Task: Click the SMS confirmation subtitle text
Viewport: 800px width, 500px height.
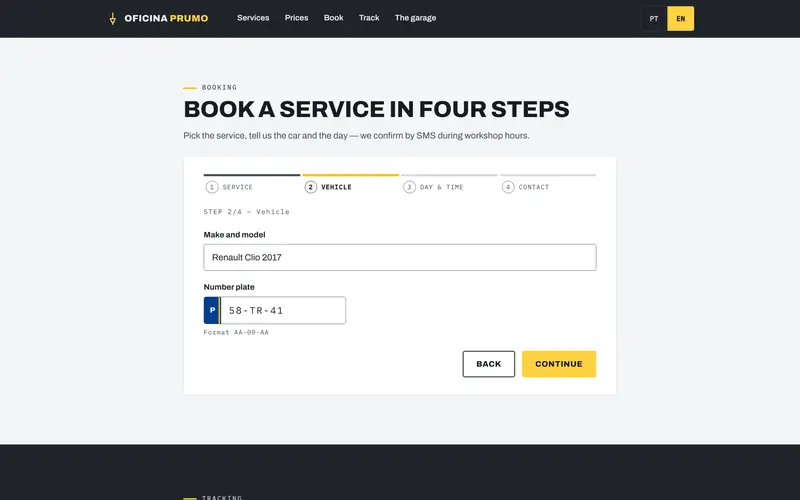Action: [x=357, y=136]
